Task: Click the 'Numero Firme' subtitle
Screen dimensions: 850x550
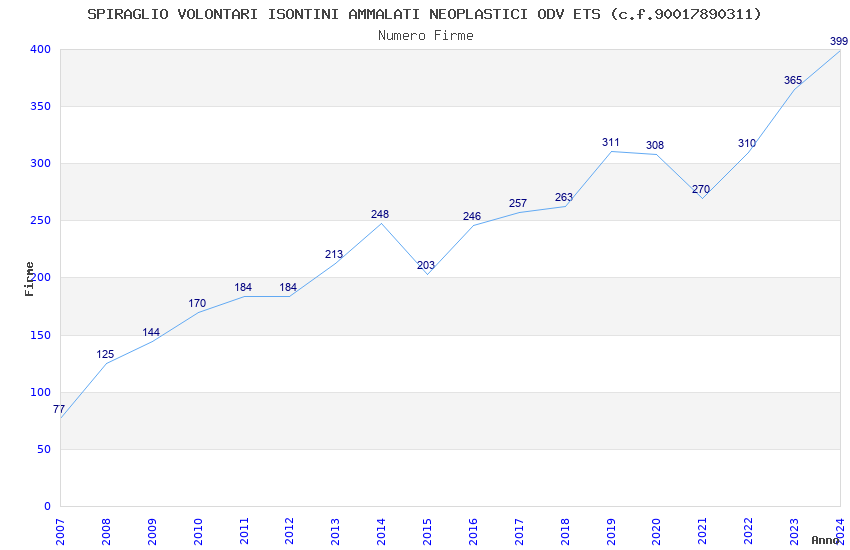Action: coord(426,36)
